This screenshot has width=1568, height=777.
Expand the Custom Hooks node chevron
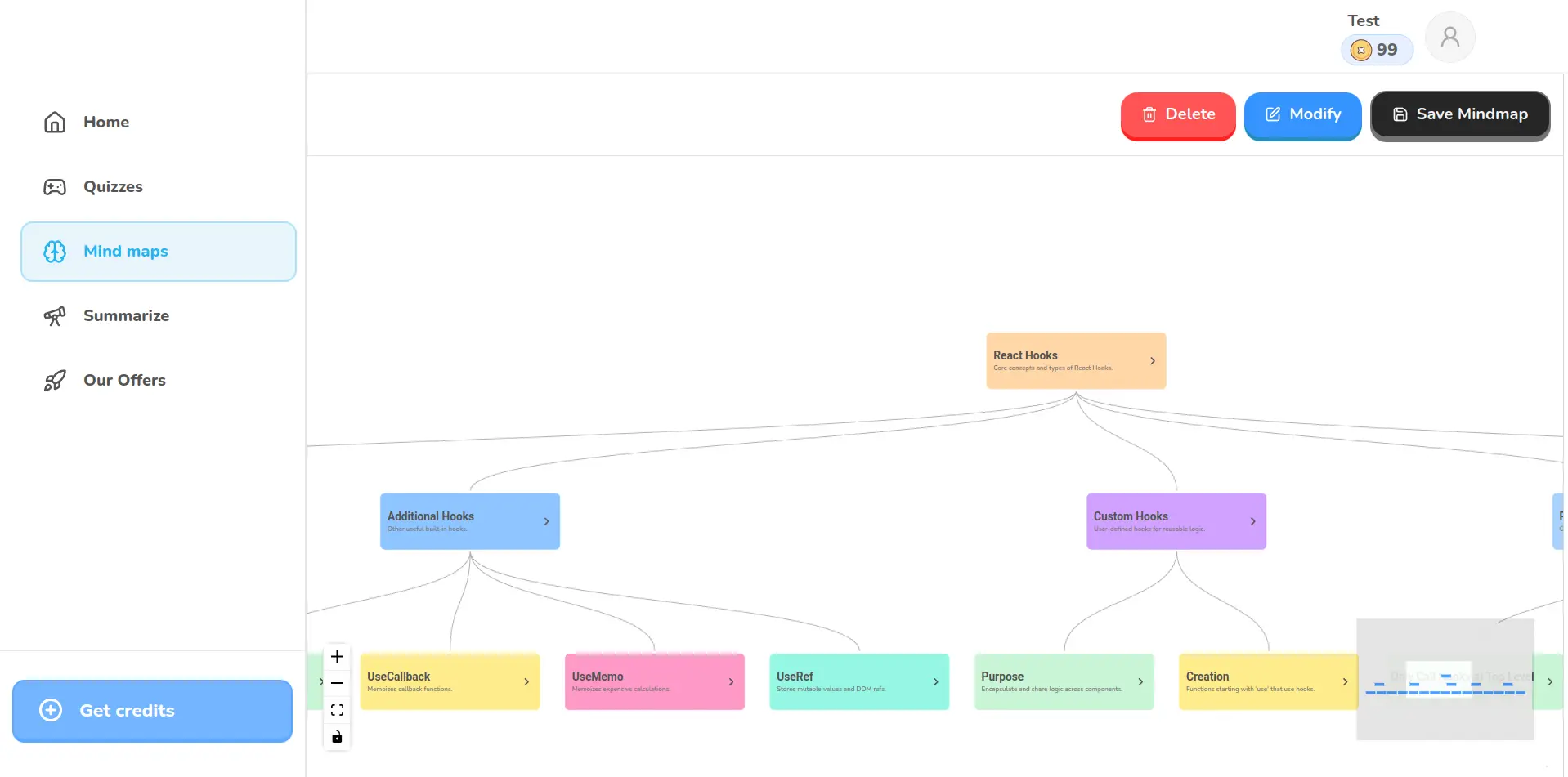click(1252, 521)
